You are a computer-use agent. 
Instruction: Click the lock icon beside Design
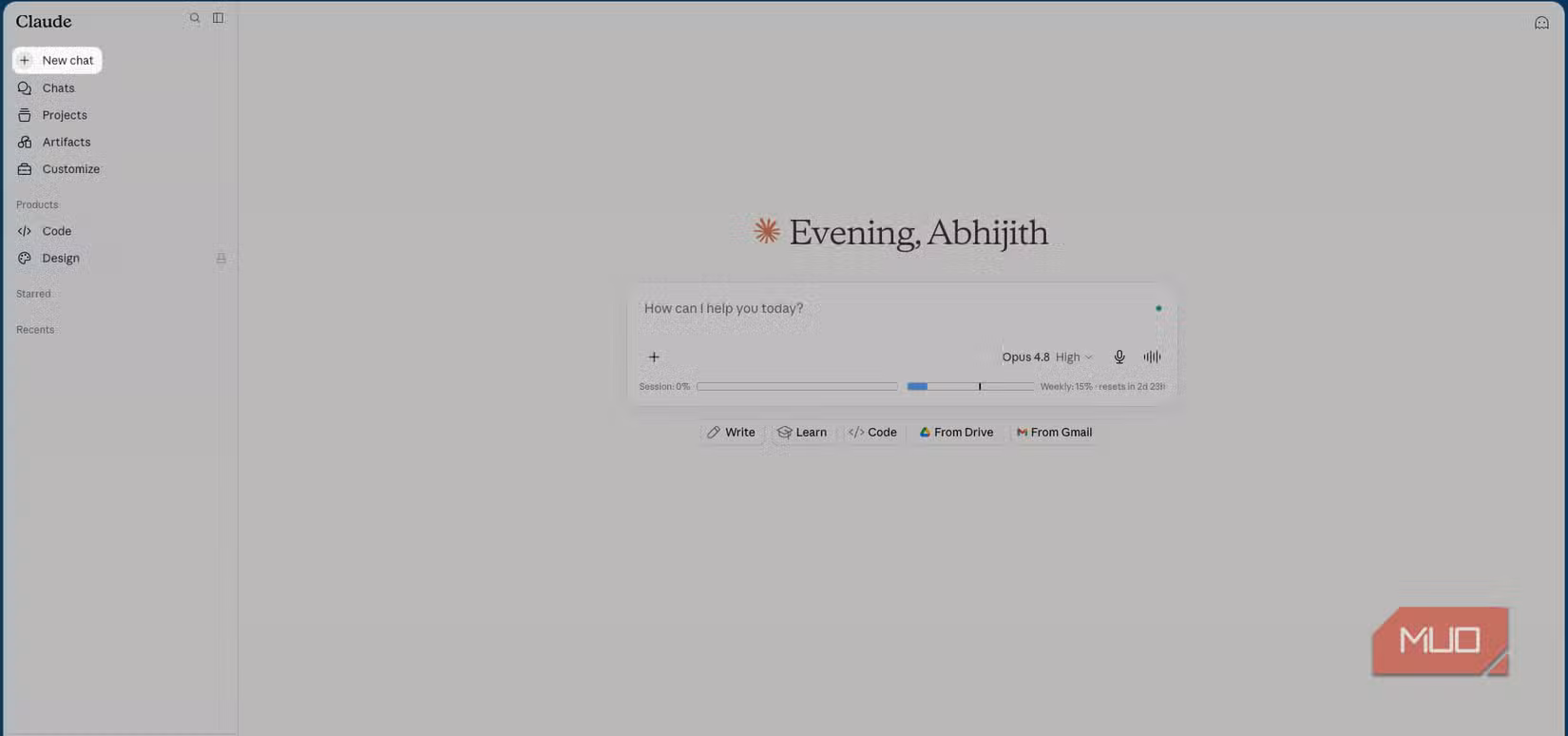click(x=221, y=259)
